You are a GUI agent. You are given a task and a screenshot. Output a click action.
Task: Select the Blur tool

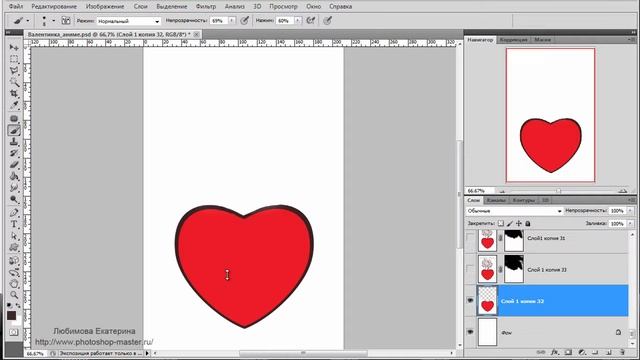click(14, 187)
